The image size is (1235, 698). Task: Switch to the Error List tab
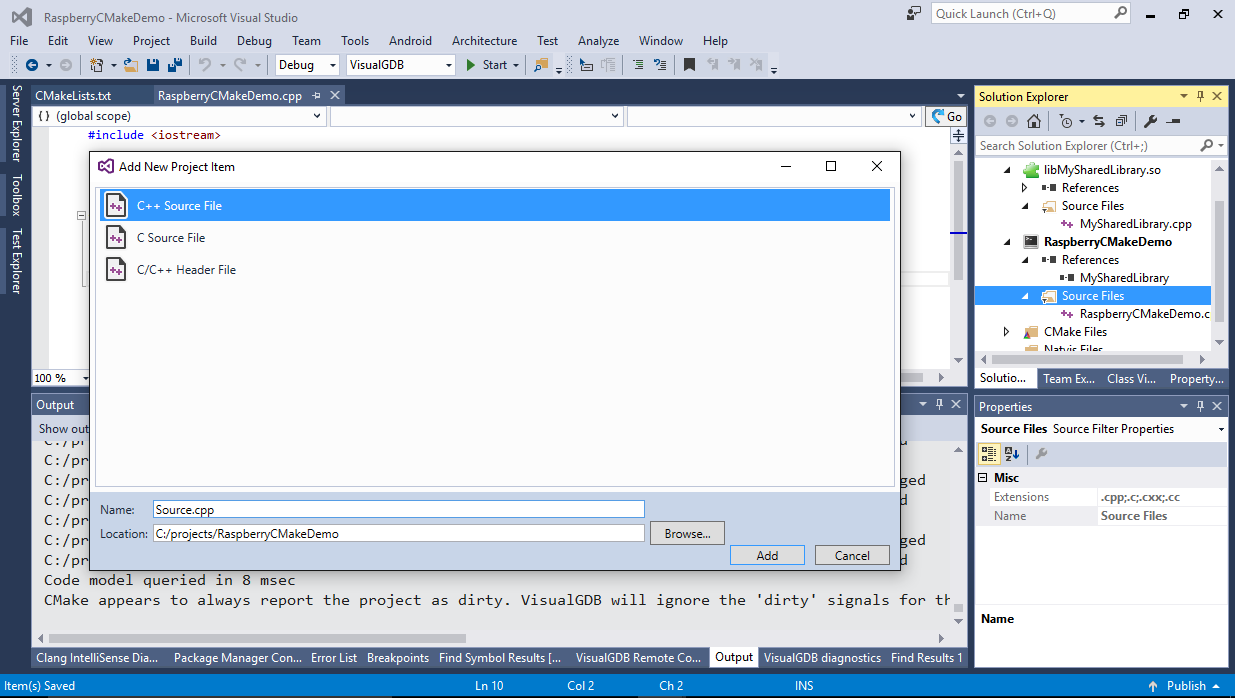334,658
